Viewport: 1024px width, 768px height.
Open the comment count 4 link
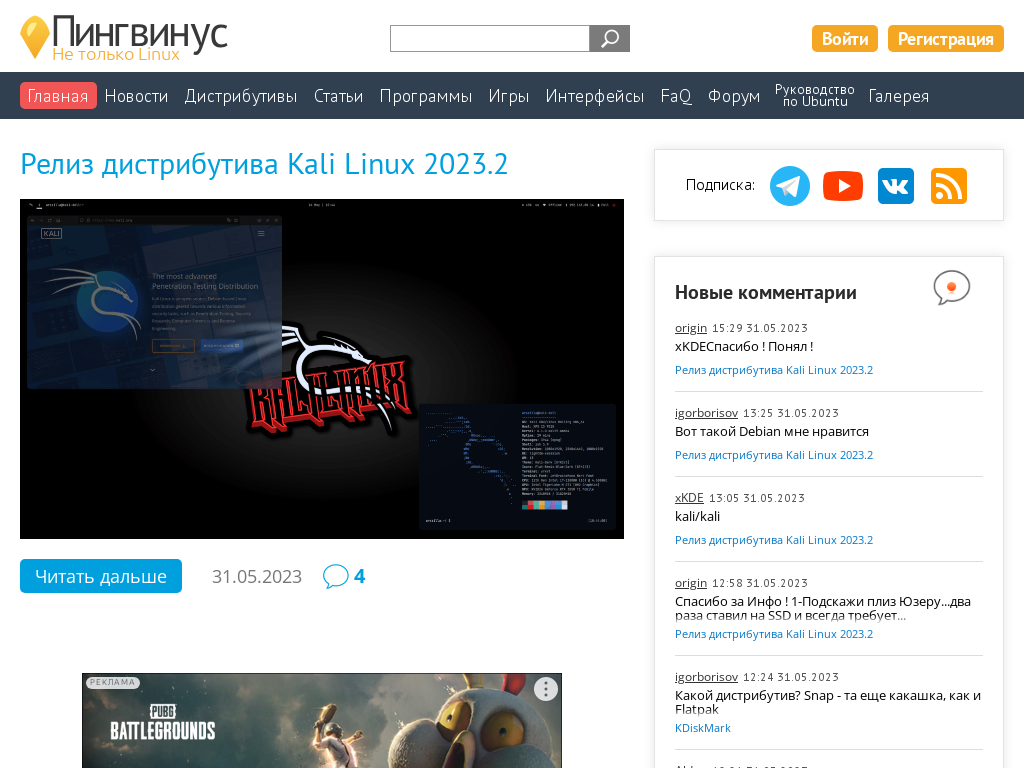tap(359, 576)
